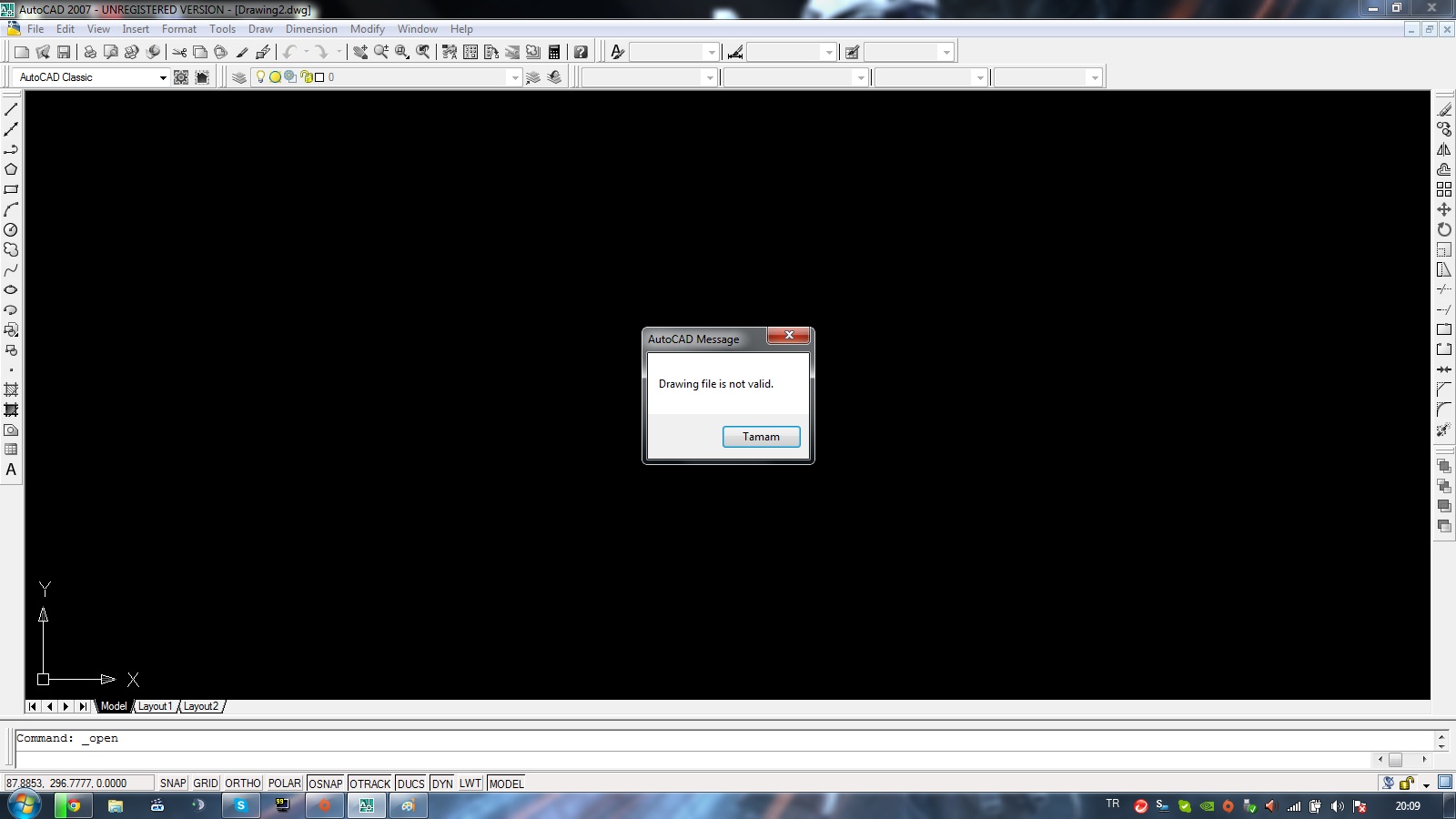Image resolution: width=1456 pixels, height=819 pixels.
Task: Open Skype from the taskbar
Action: [x=240, y=805]
